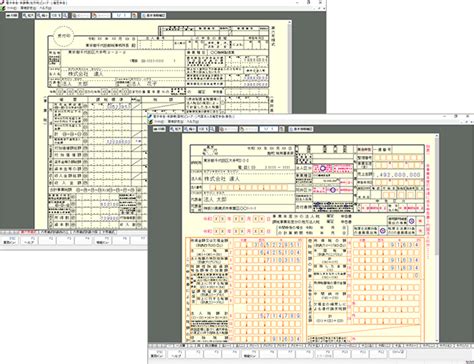Open the zoom percentage dropdown in back window
This screenshot has height=364, width=474.
(56, 15)
